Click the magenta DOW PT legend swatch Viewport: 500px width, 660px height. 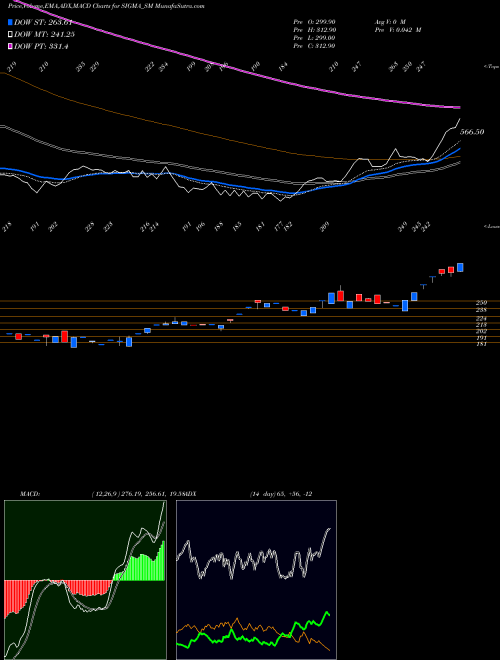10,46
